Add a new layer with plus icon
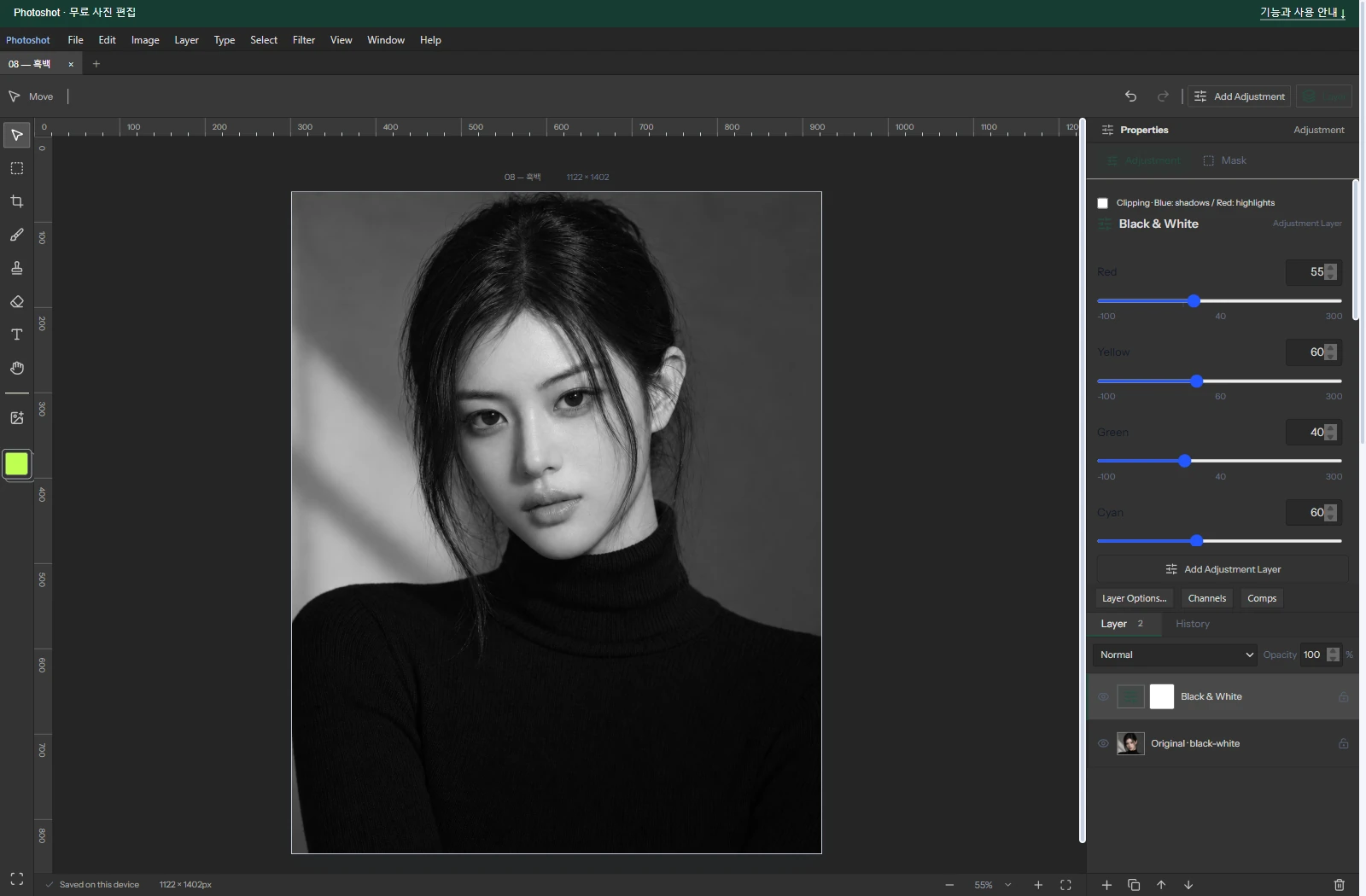Screen dimensions: 1366x896 click(x=1106, y=885)
